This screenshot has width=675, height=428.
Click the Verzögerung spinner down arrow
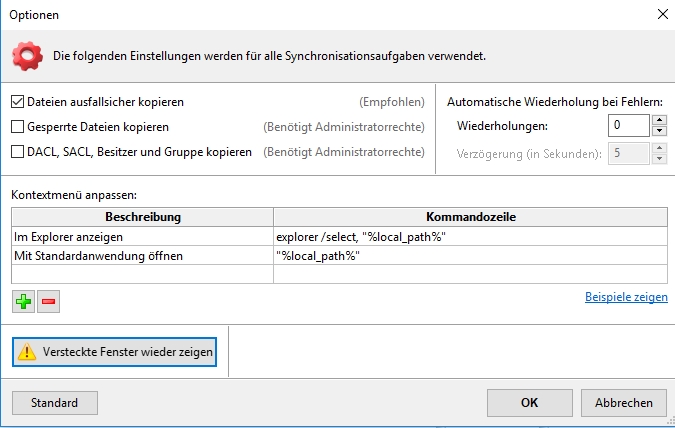point(660,159)
